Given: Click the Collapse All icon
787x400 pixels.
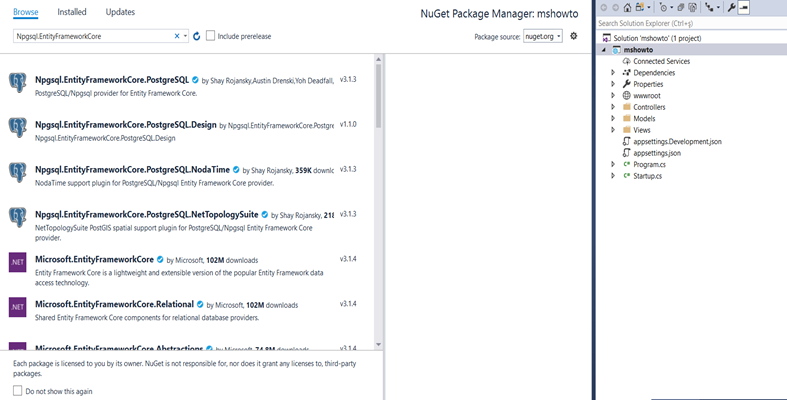Looking at the screenshot, I should [x=681, y=8].
